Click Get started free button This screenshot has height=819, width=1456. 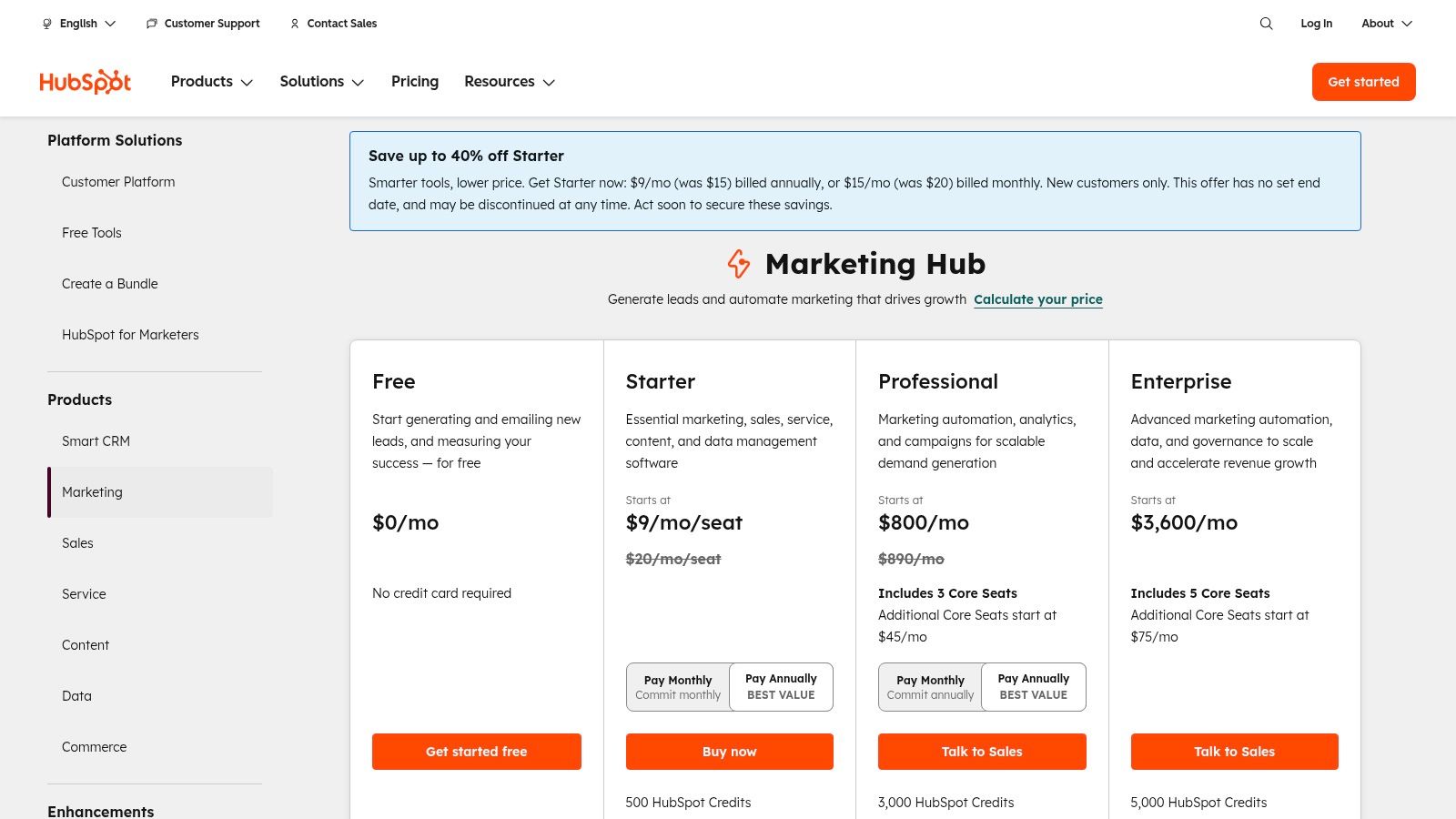[x=476, y=752]
